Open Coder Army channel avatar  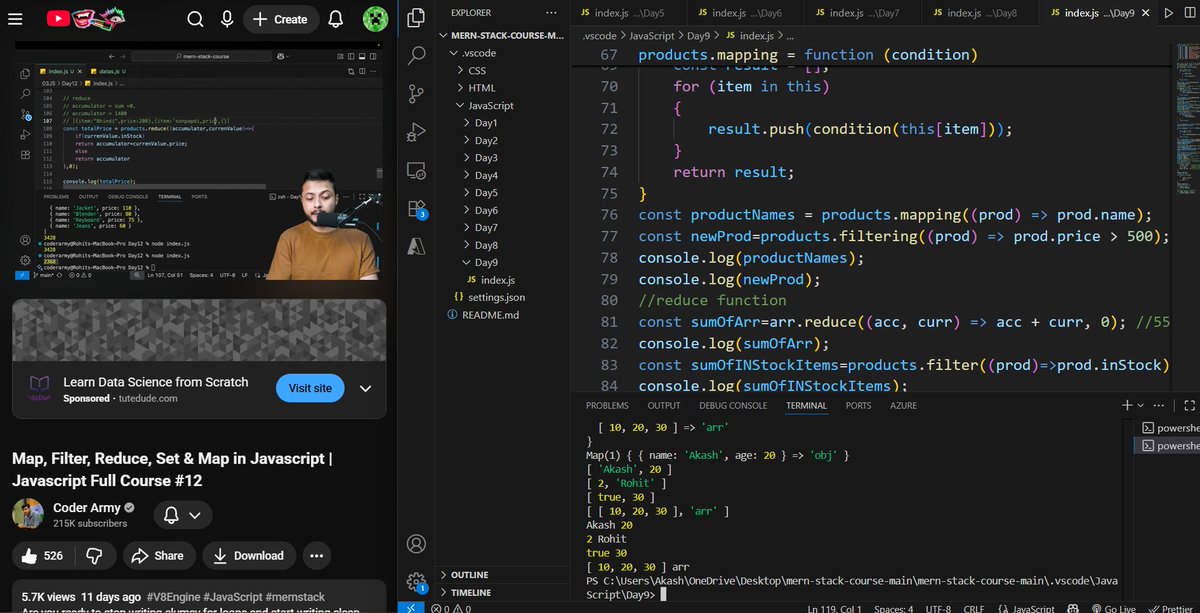coord(27,514)
